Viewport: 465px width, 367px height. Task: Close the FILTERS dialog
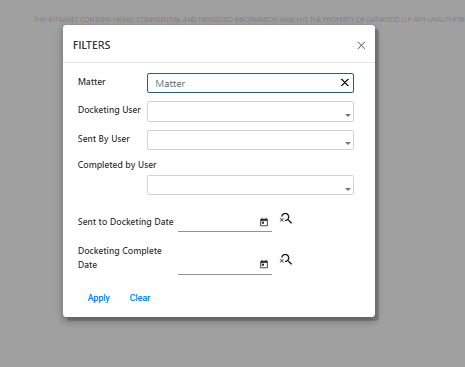pyautogui.click(x=361, y=45)
